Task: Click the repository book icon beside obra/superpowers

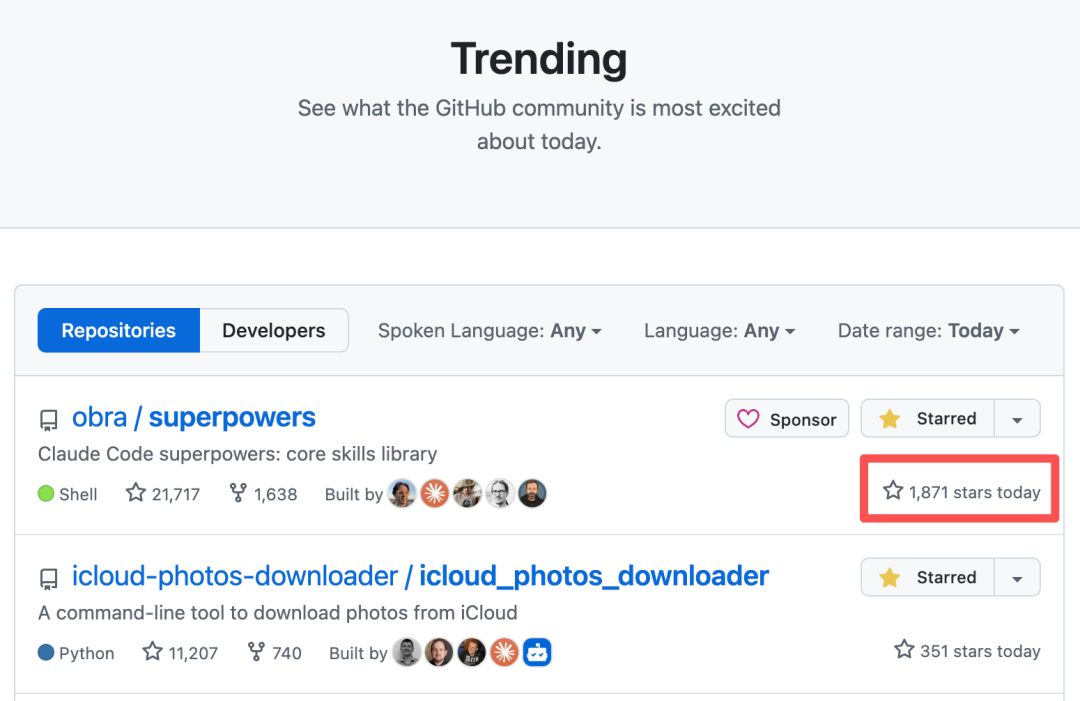Action: click(48, 418)
